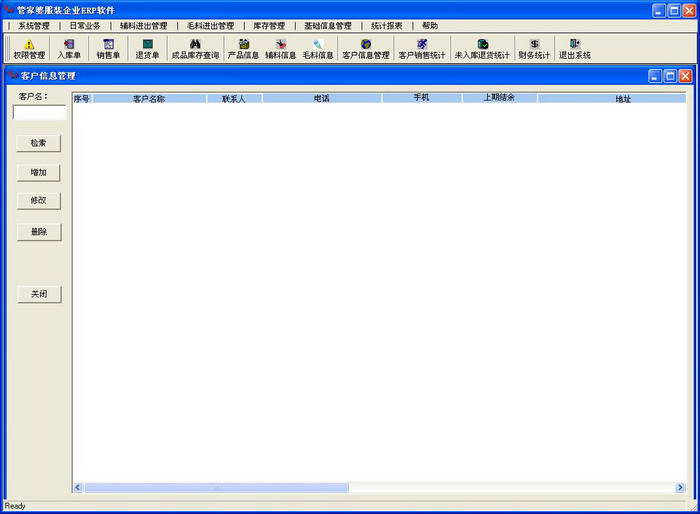Open 客户销售统计 toolbar icon

422,49
